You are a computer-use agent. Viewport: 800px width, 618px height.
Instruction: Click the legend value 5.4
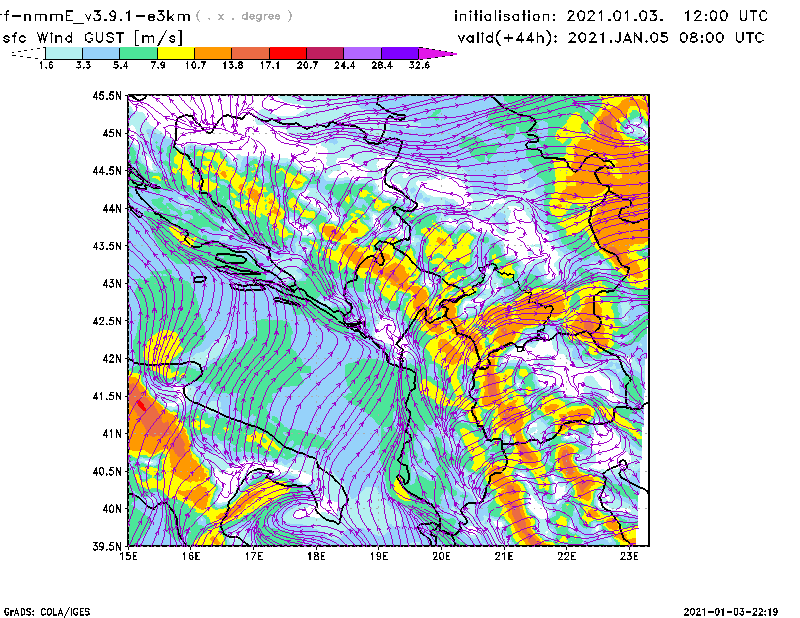click(x=120, y=65)
